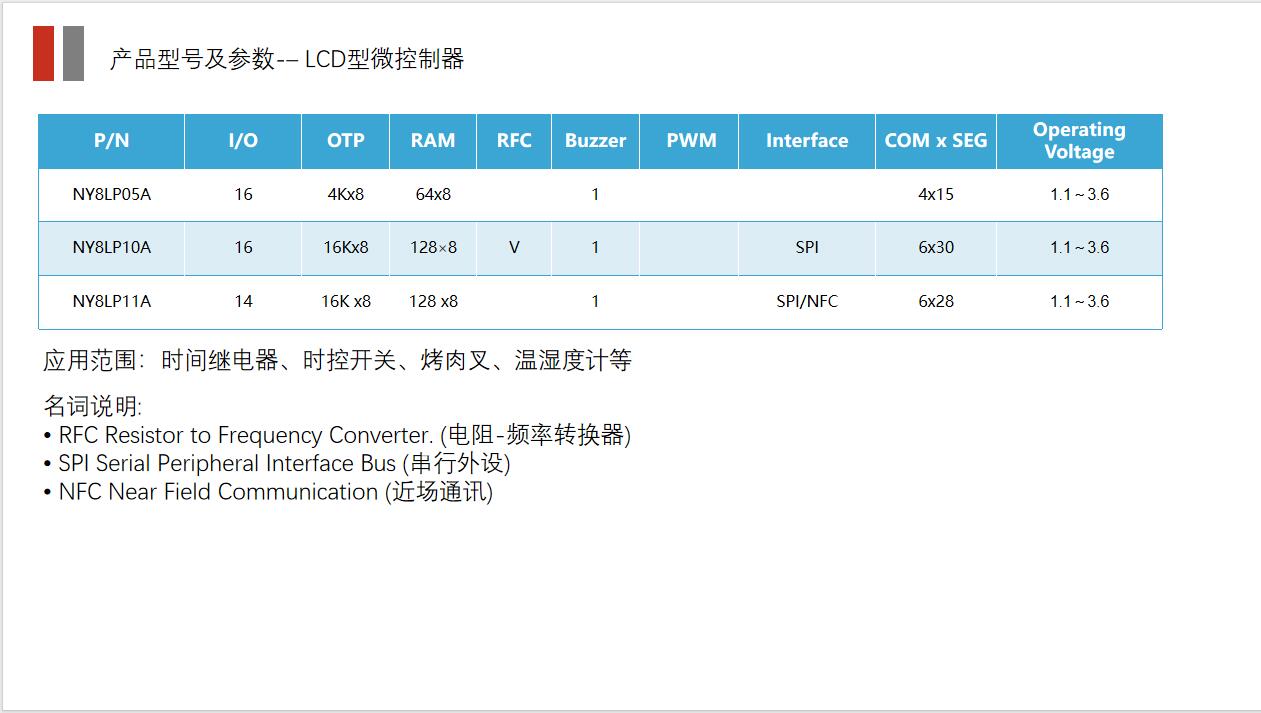Click OTP value 16K x8 for NY8LP11A
1261x713 pixels.
[346, 301]
